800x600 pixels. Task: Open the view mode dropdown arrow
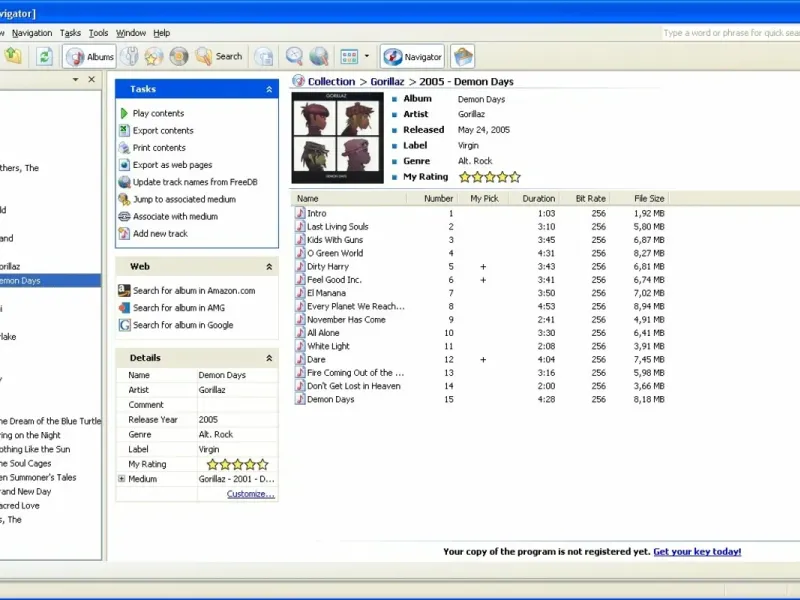coord(366,56)
